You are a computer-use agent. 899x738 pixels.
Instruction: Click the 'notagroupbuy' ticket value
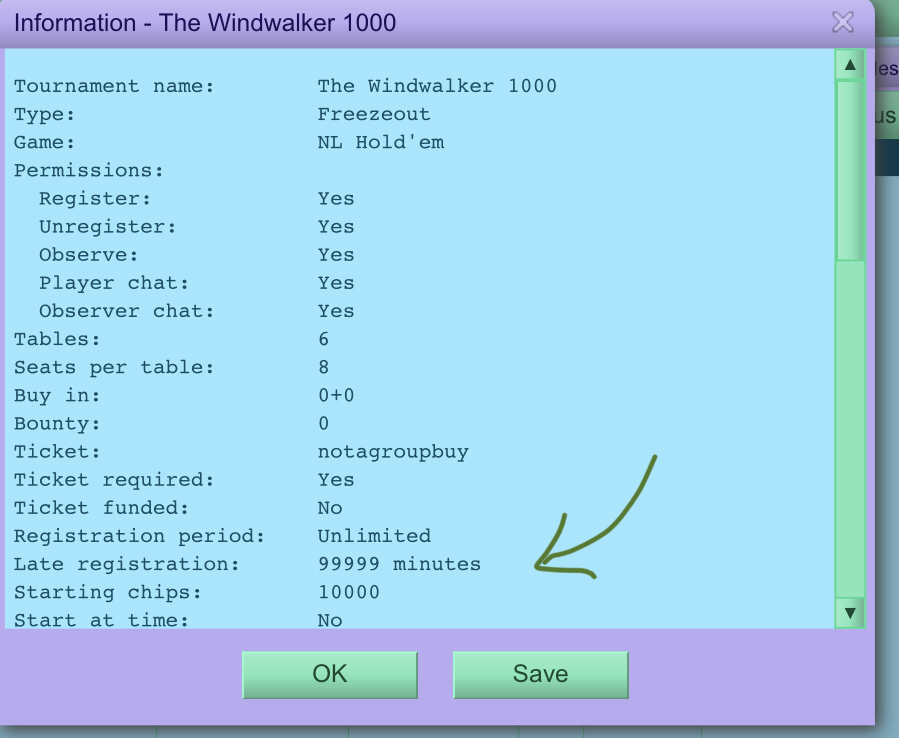click(393, 452)
